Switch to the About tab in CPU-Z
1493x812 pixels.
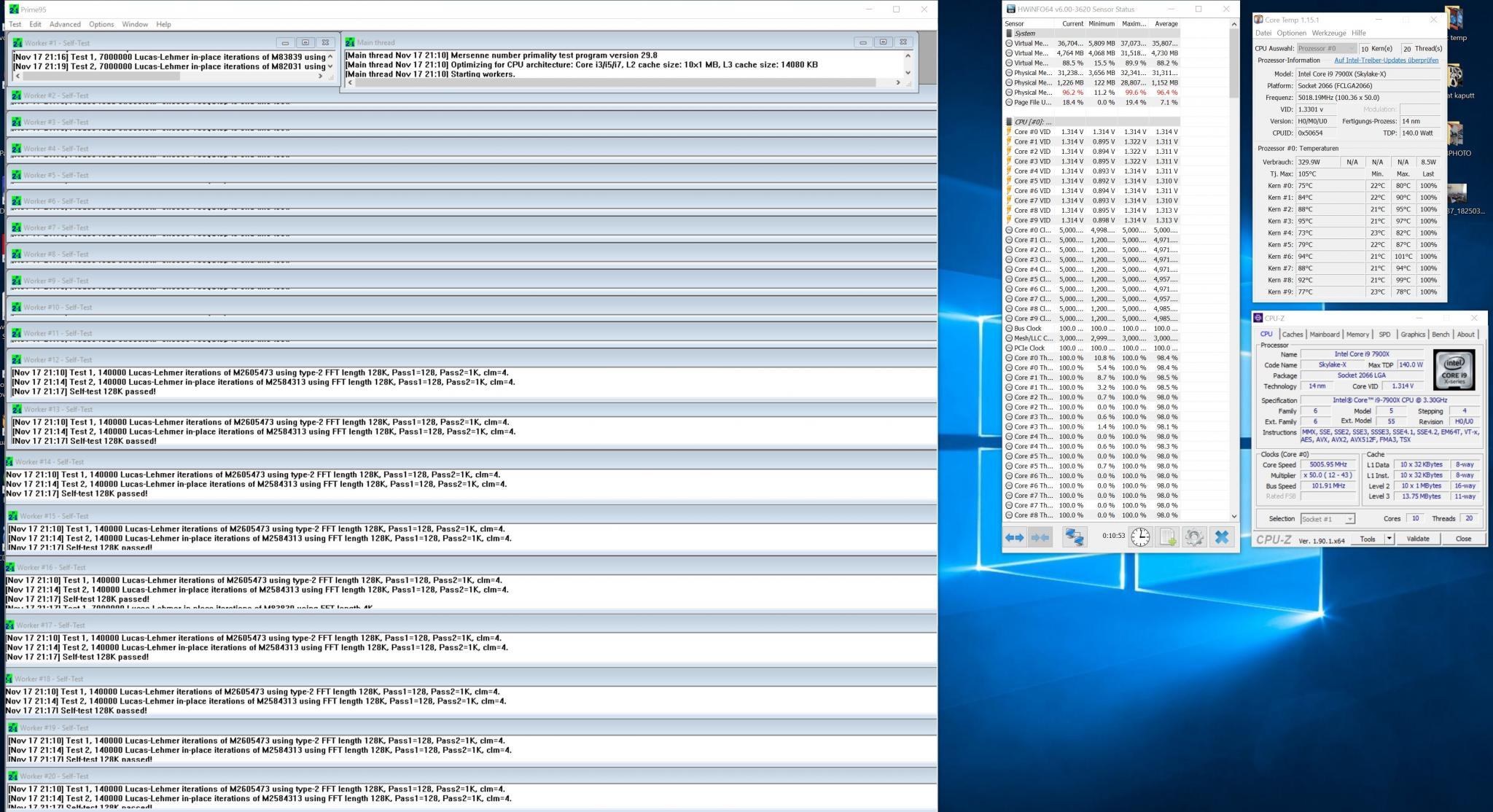(x=1465, y=335)
